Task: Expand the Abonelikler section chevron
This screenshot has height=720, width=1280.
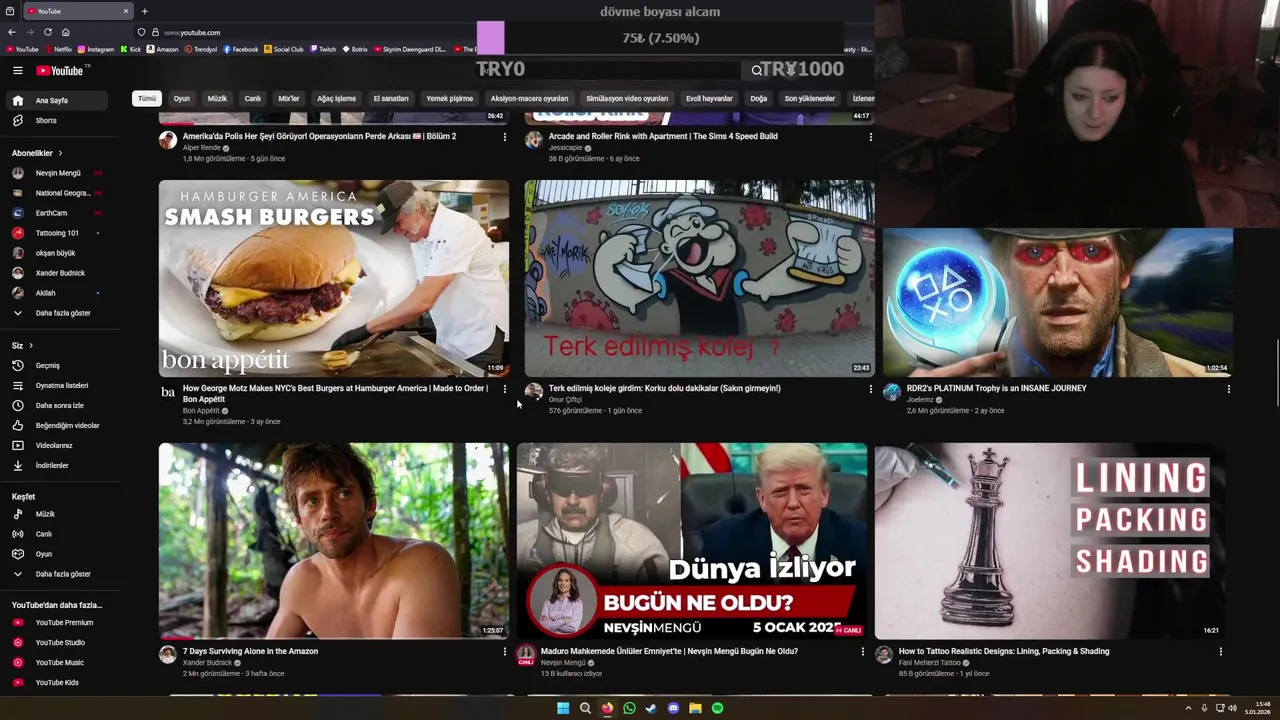Action: 60,153
